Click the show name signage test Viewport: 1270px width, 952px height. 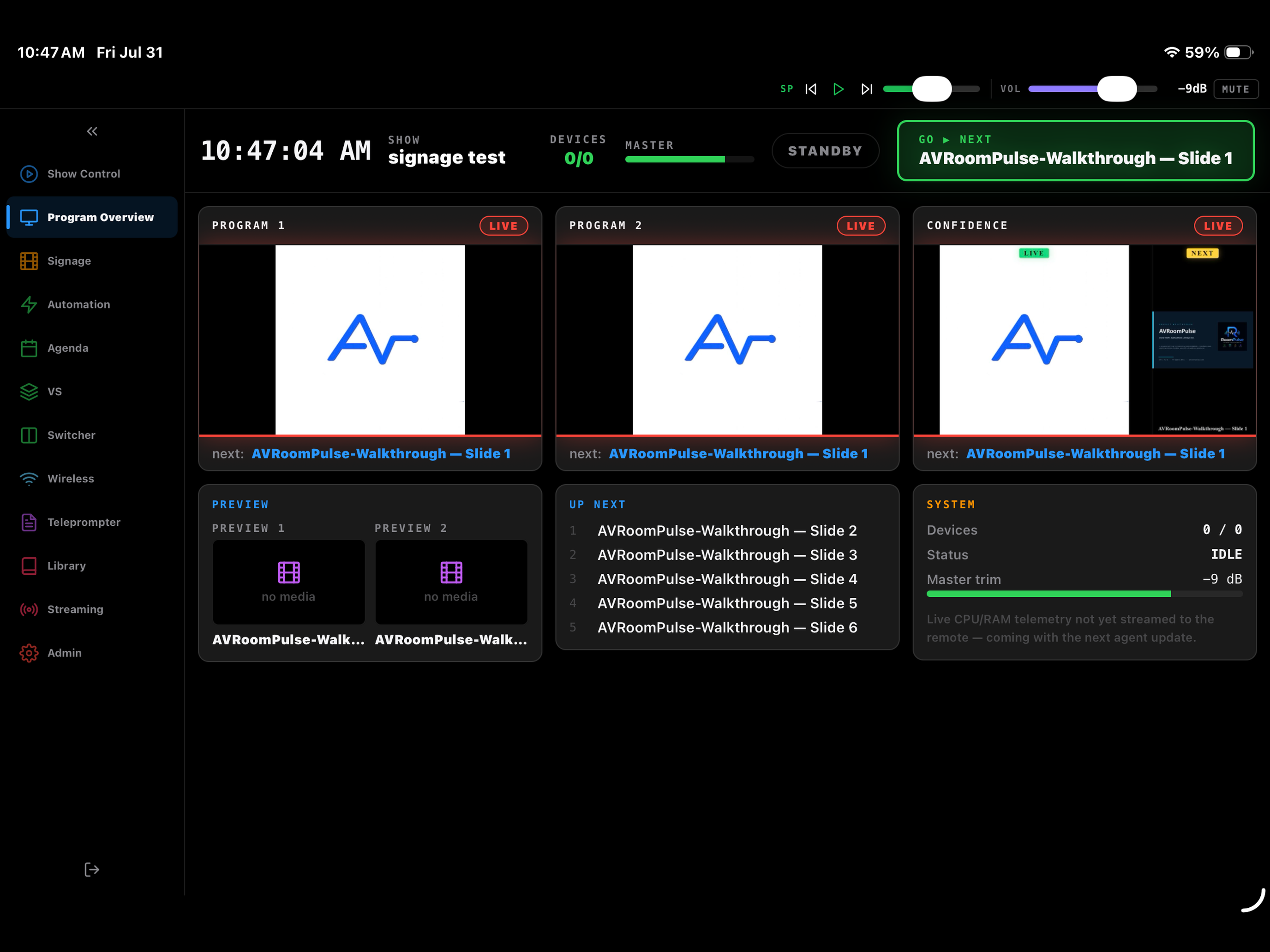pos(447,157)
